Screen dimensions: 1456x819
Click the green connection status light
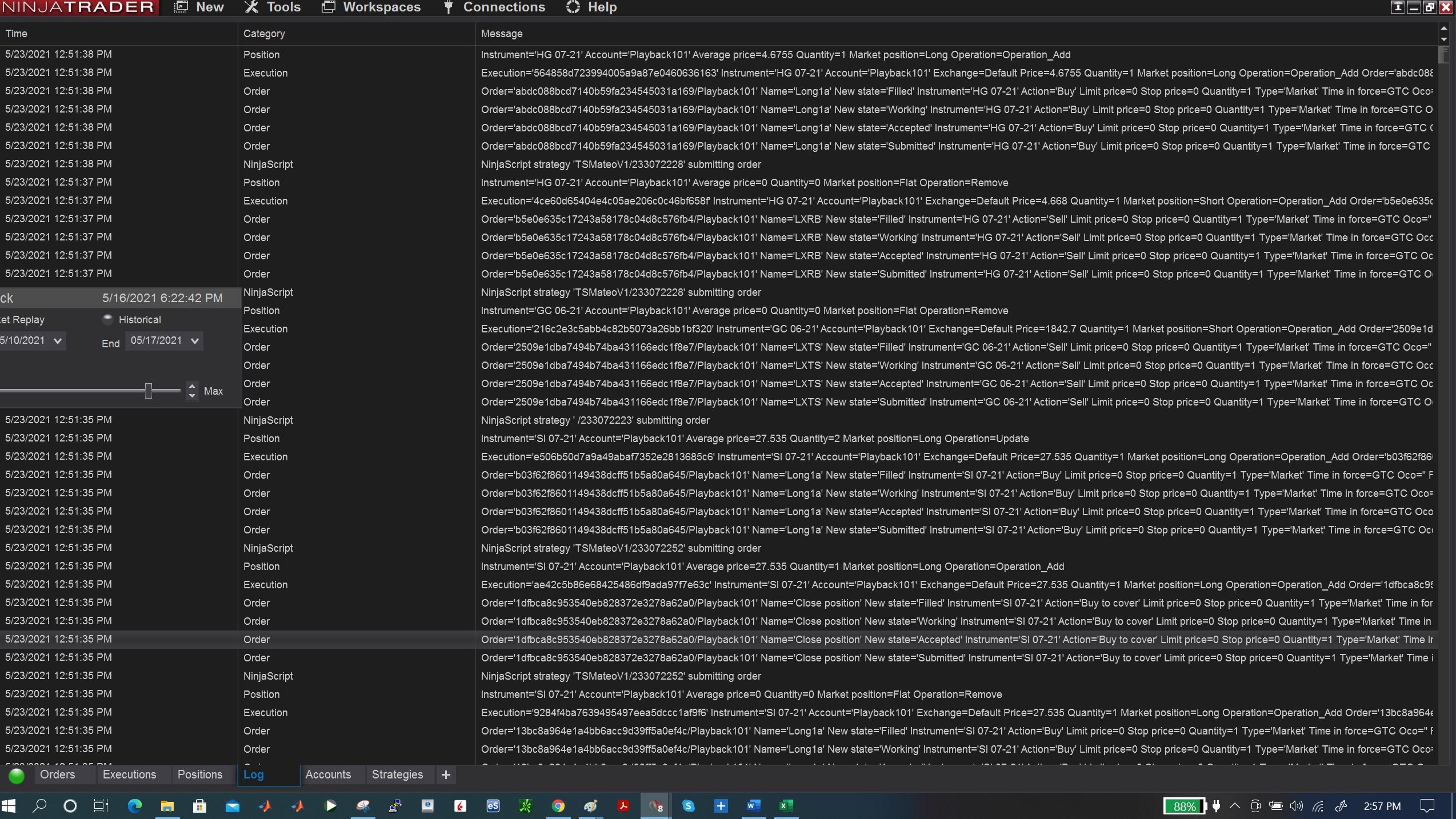[17, 776]
